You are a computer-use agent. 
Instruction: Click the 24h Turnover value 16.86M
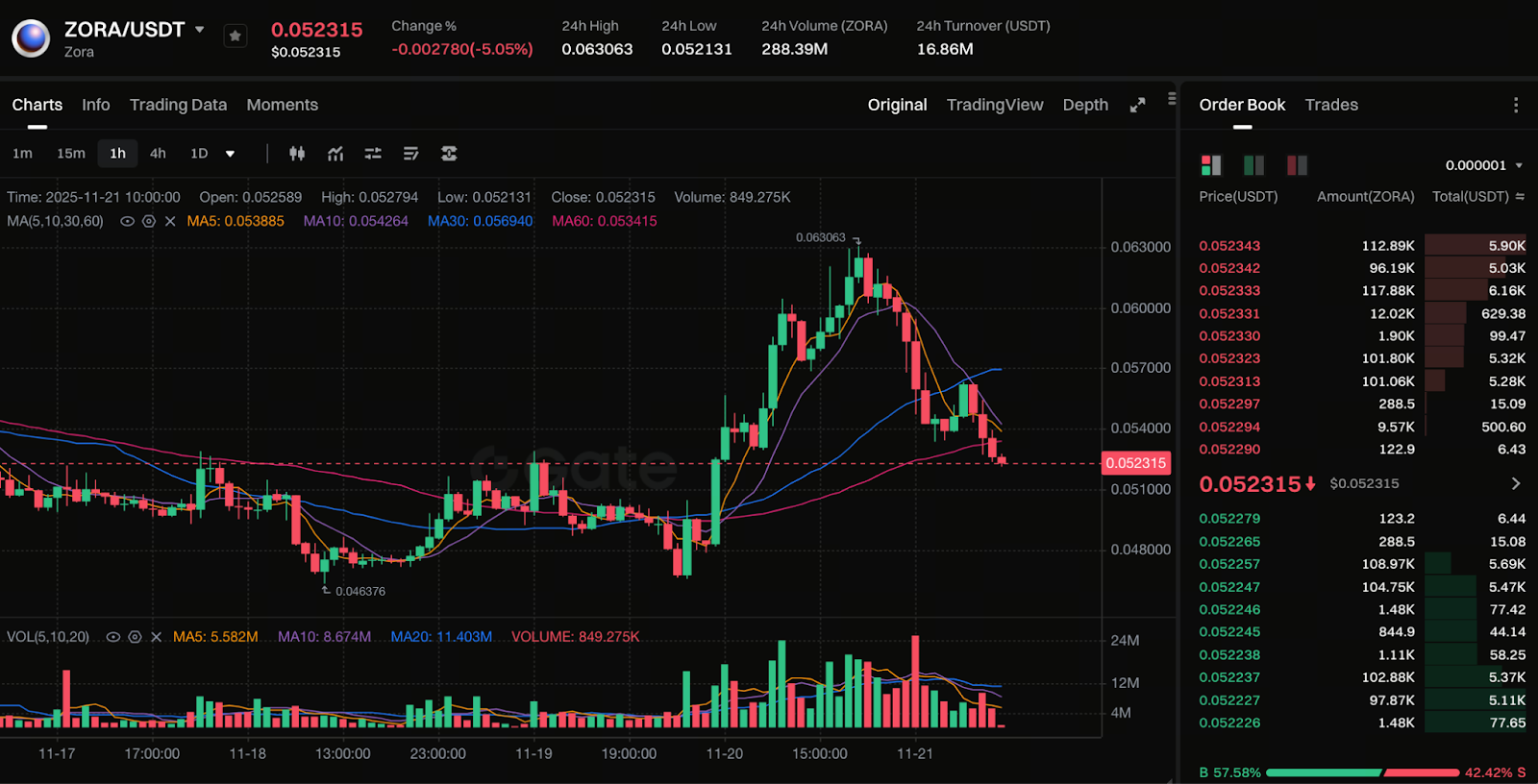945,49
